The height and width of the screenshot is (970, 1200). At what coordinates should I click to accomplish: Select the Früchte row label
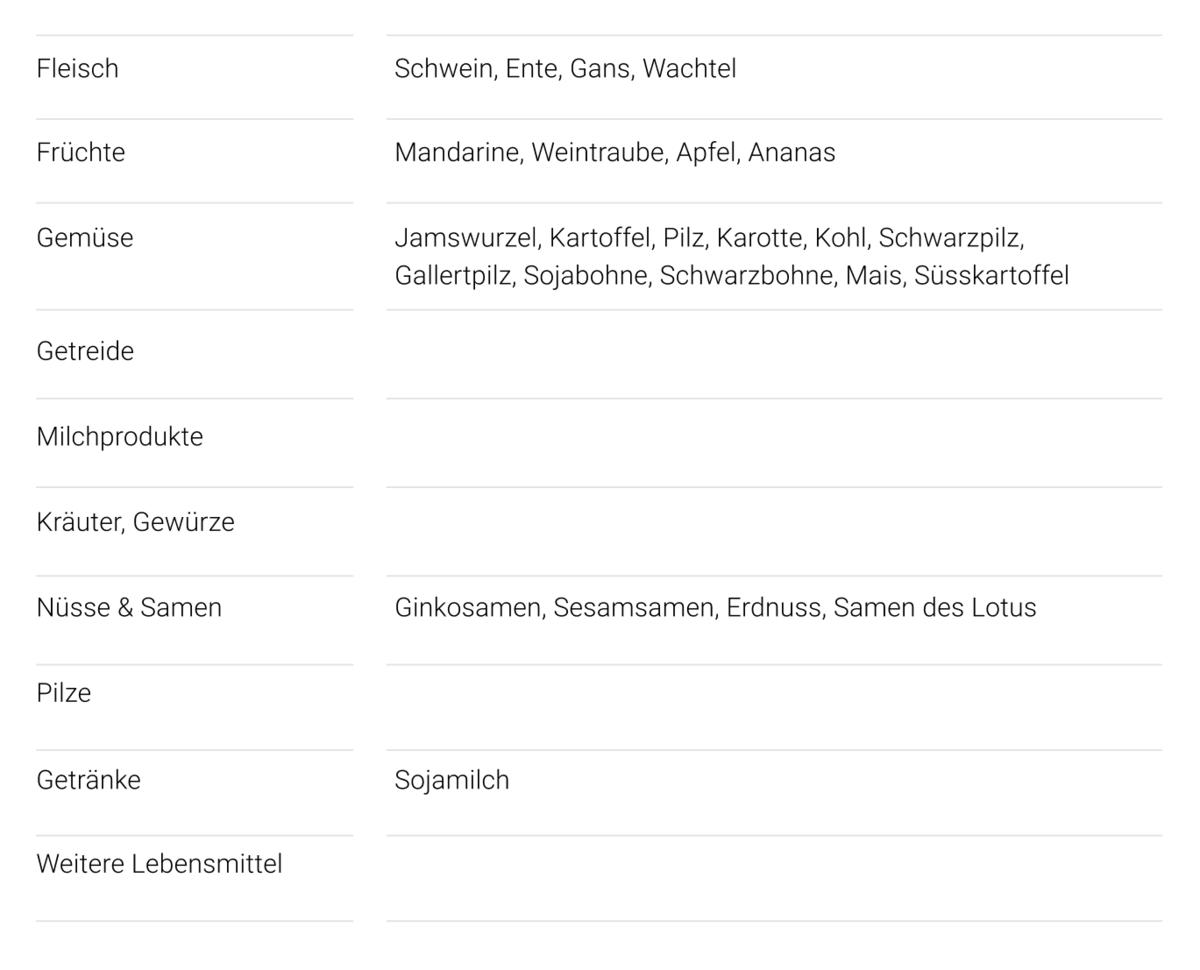point(80,153)
